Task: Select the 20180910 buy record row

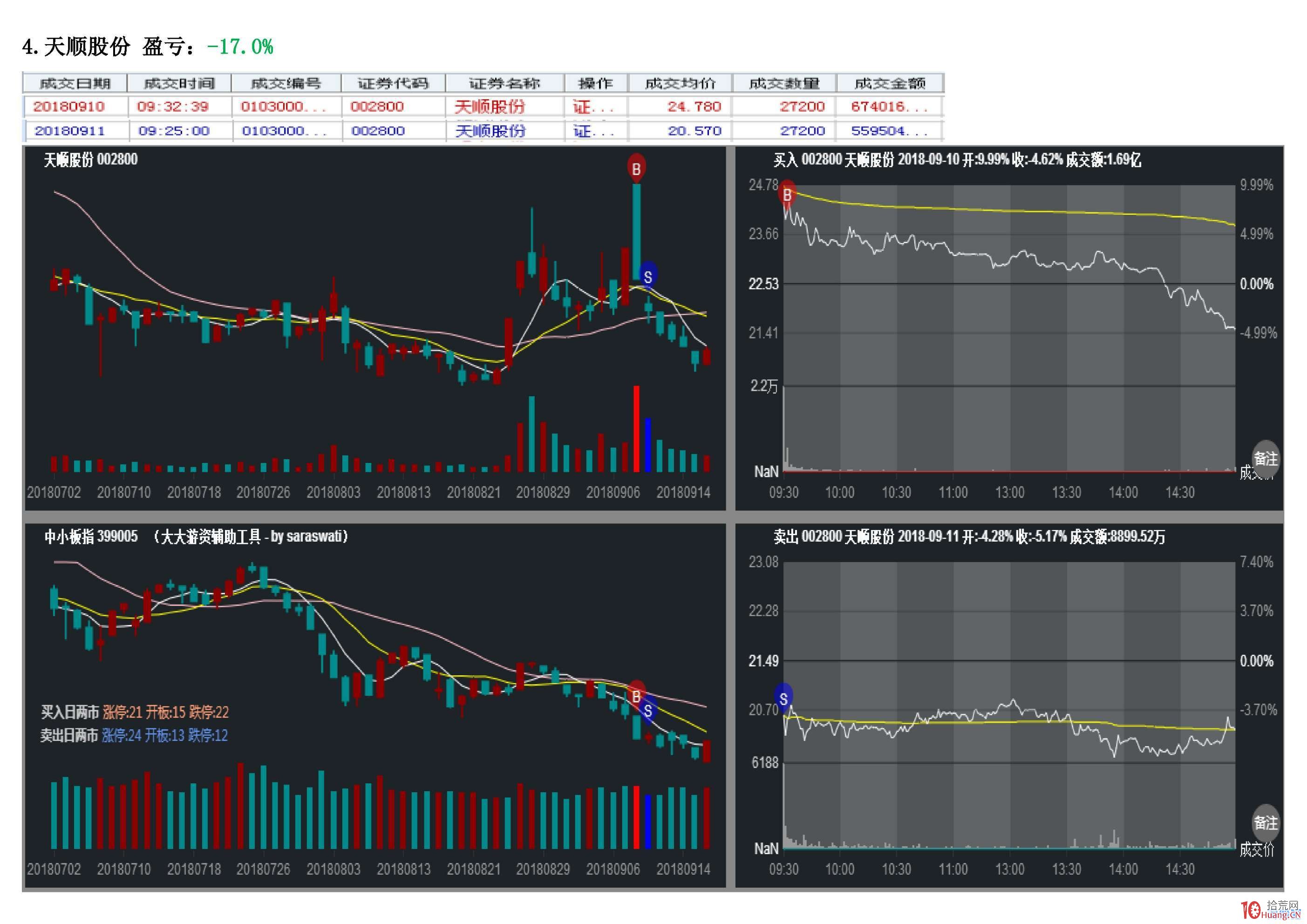Action: tap(69, 107)
